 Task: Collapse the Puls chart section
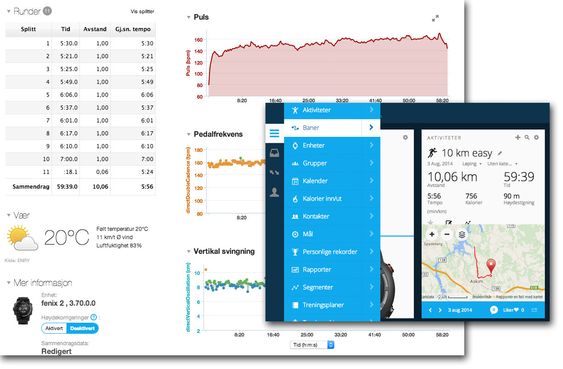coord(189,17)
